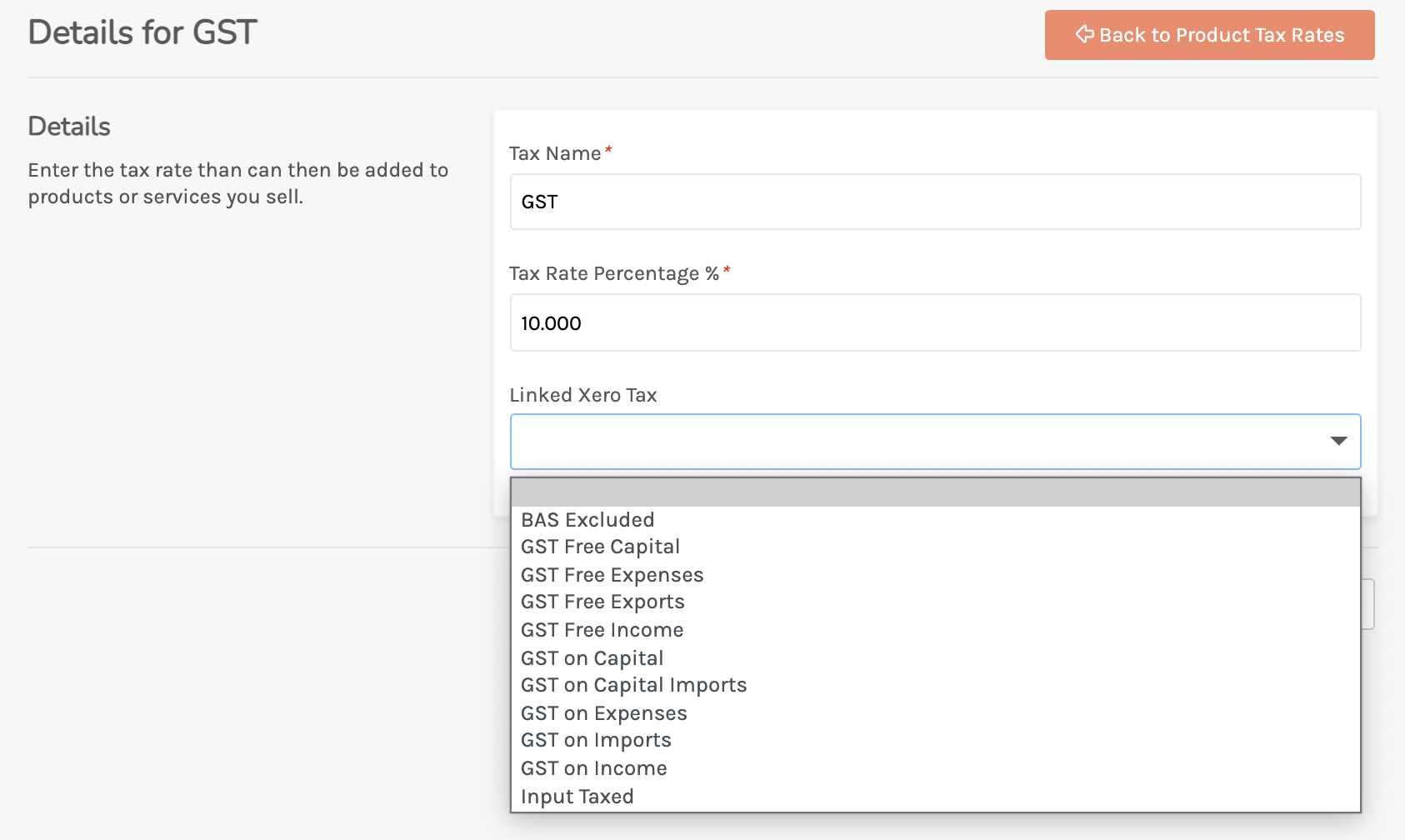This screenshot has height=840, width=1405.
Task: Click the Linked Xero Tax select box
Action: click(x=917, y=442)
